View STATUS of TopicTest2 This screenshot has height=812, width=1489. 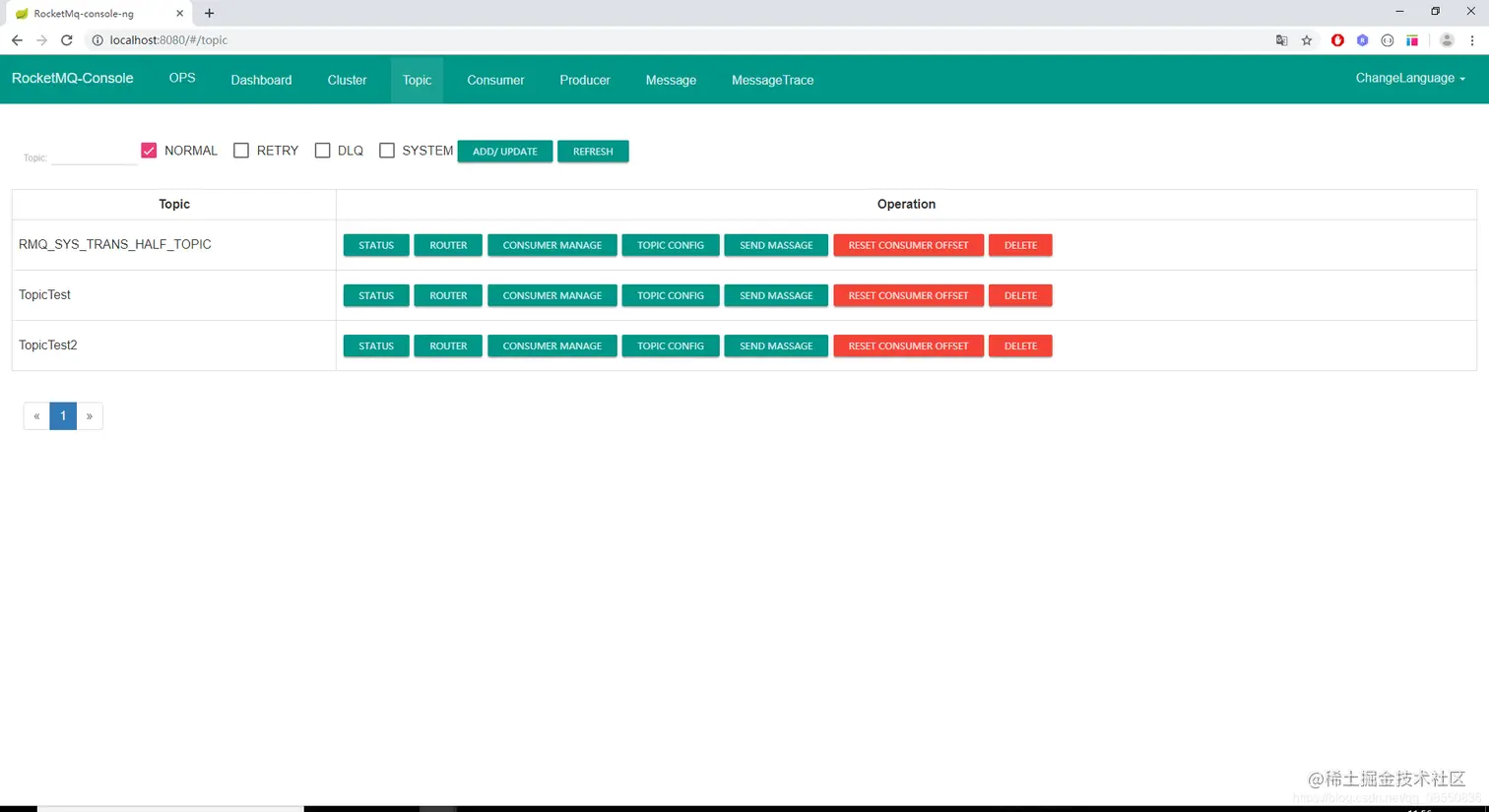click(376, 345)
